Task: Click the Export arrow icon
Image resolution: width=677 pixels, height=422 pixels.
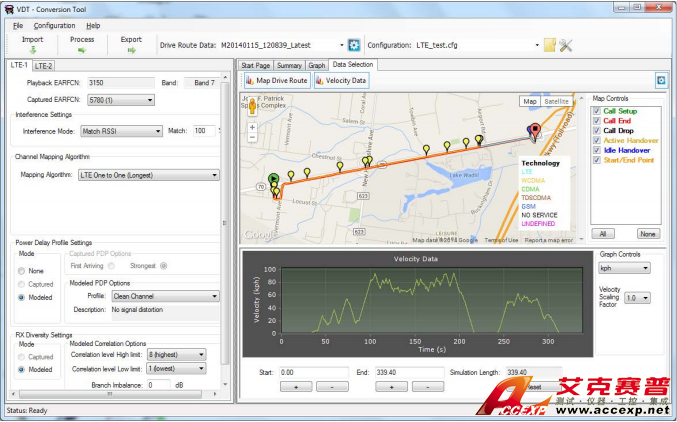Action: click(131, 49)
